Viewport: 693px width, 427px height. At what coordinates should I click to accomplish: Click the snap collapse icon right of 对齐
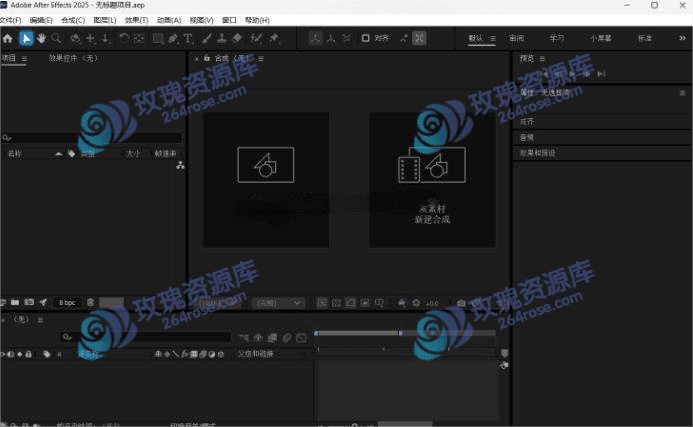(x=404, y=38)
